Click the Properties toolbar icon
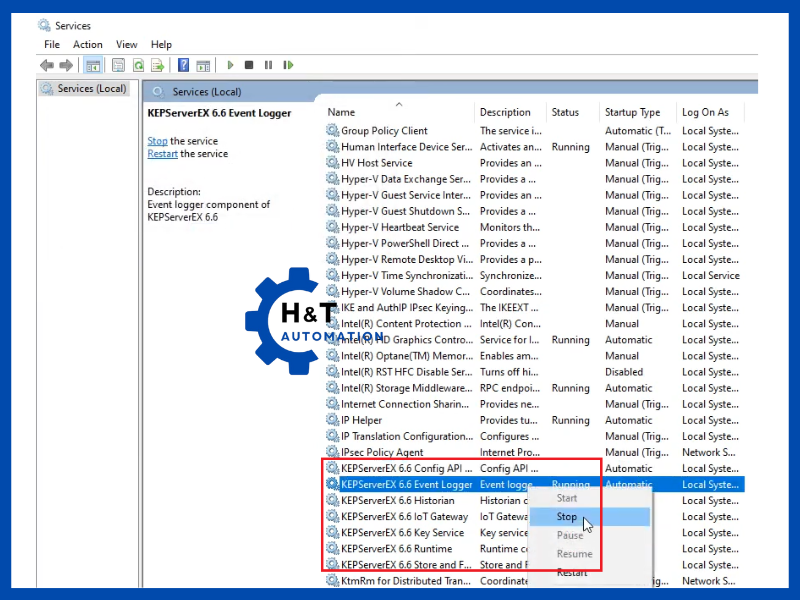The width and height of the screenshot is (800, 600). coord(119,65)
